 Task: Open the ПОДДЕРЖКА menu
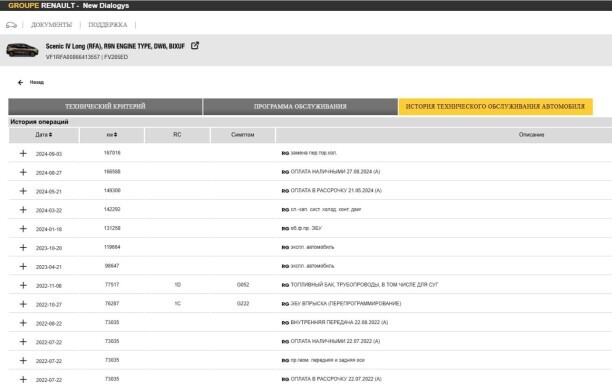(108, 25)
